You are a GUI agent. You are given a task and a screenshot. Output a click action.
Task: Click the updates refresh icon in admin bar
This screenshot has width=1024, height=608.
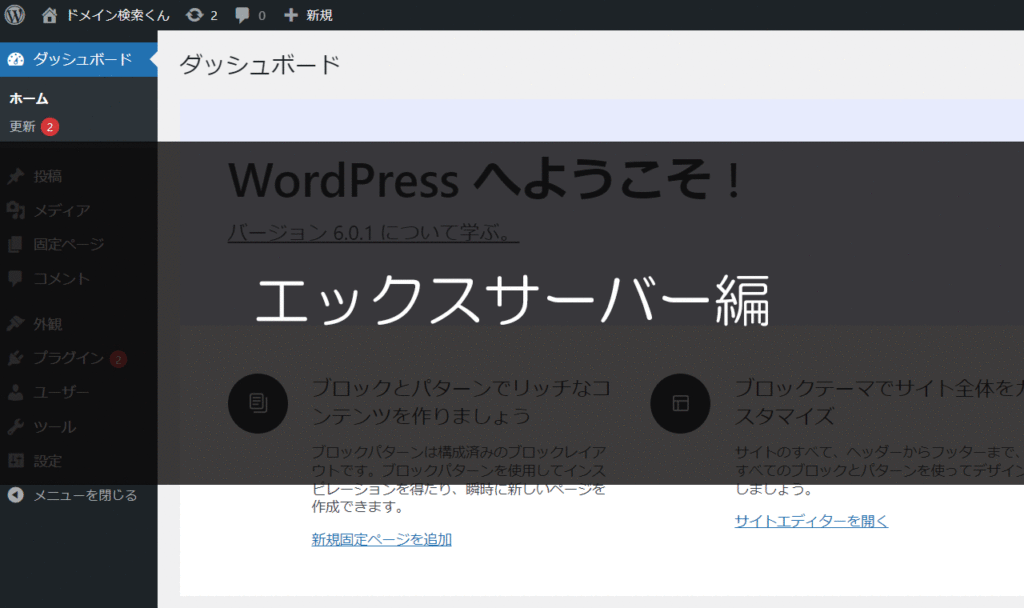pyautogui.click(x=194, y=15)
